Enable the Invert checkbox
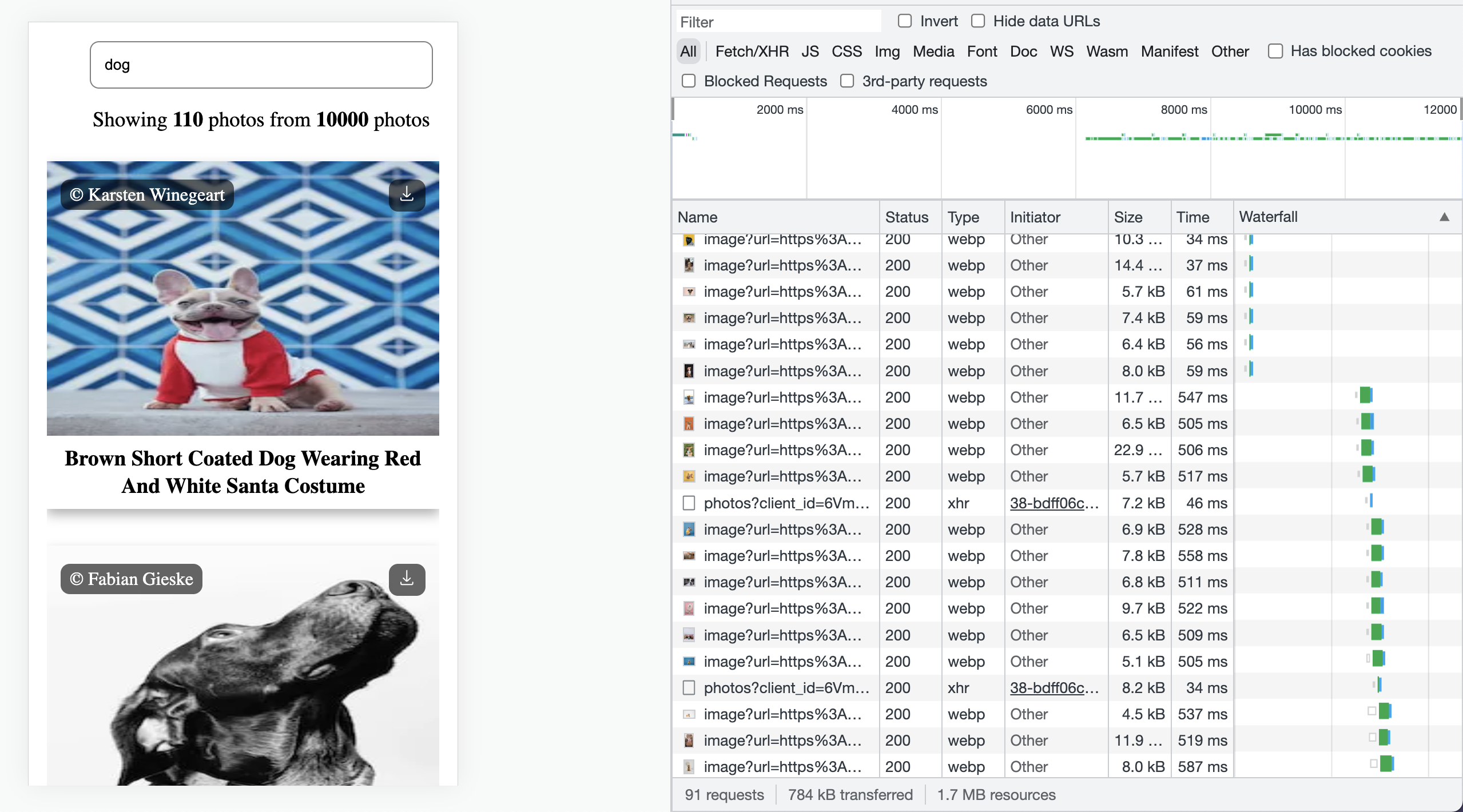This screenshot has height=812, width=1463. [x=905, y=21]
